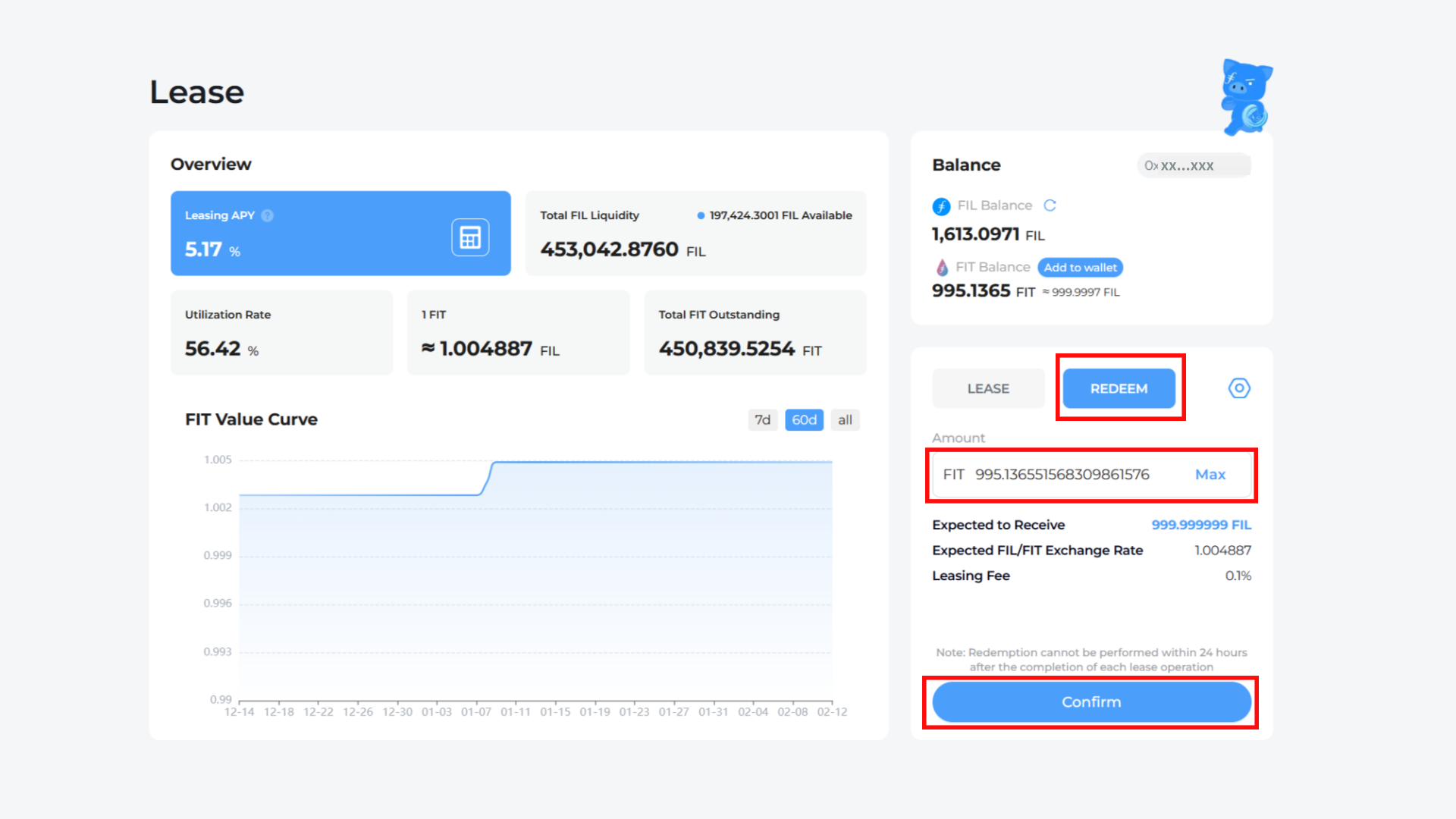Open the APY calculator icon
Screen dimensions: 1456x819
pyautogui.click(x=470, y=237)
